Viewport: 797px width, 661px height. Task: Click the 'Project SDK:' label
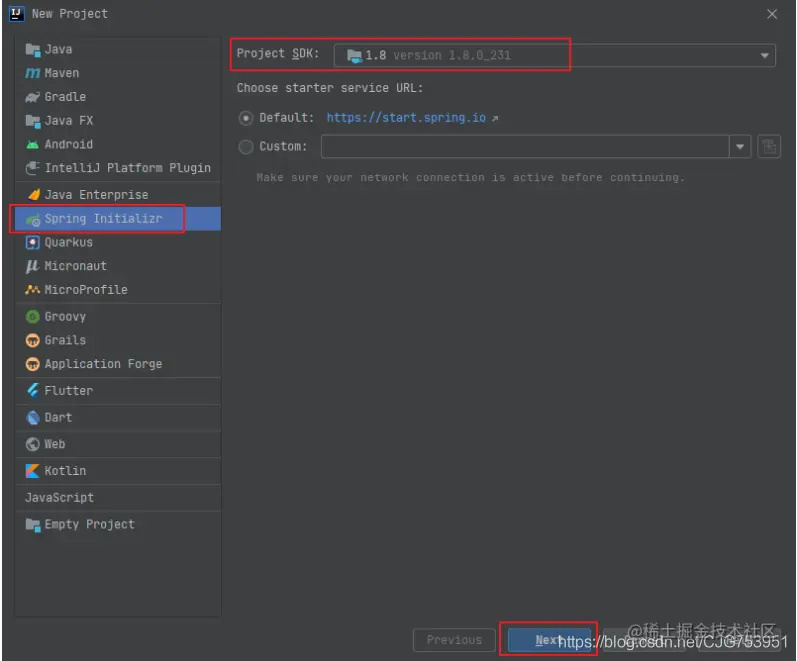(278, 53)
